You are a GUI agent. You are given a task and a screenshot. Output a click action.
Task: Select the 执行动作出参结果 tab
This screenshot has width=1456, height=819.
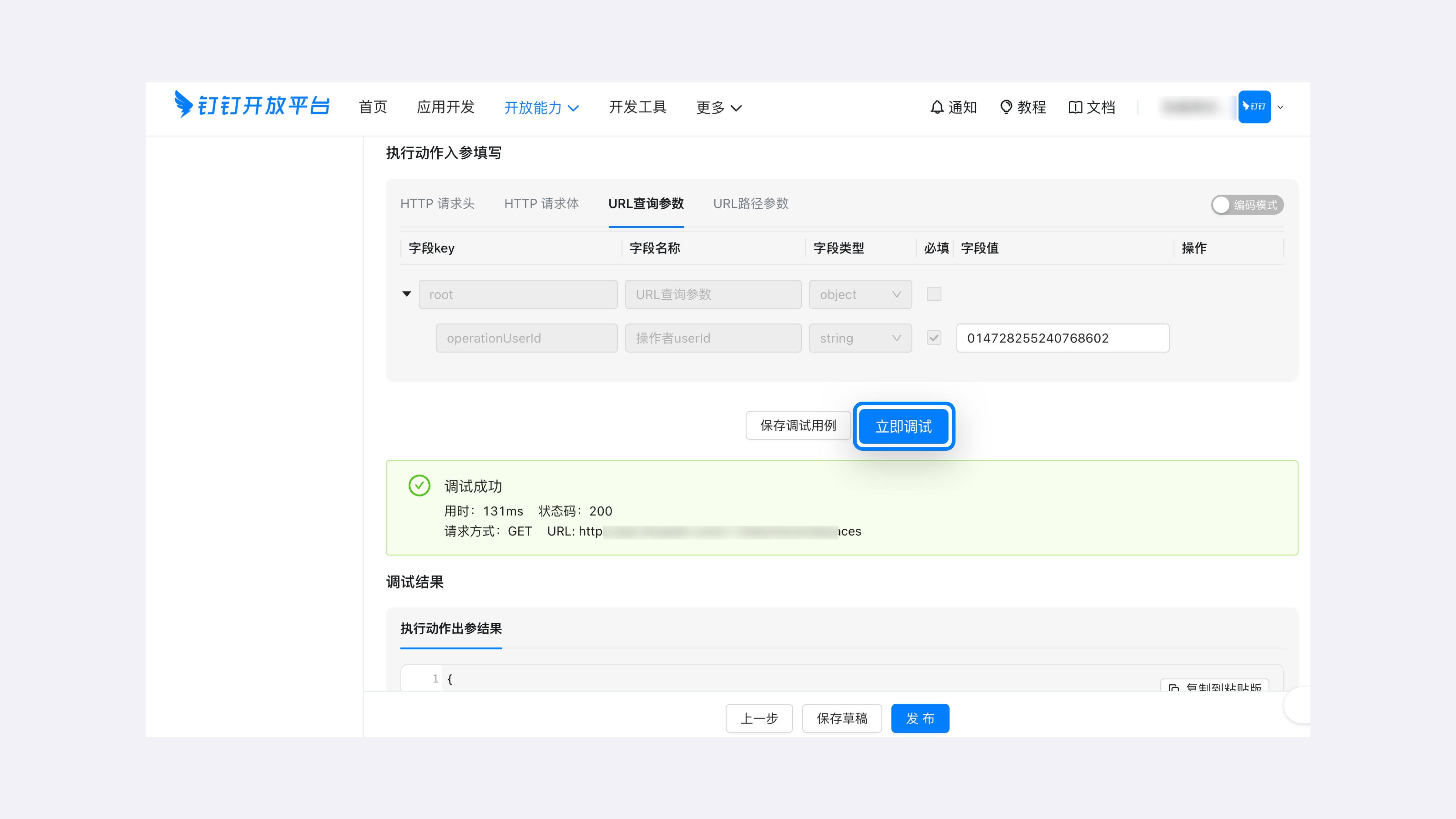click(x=451, y=629)
